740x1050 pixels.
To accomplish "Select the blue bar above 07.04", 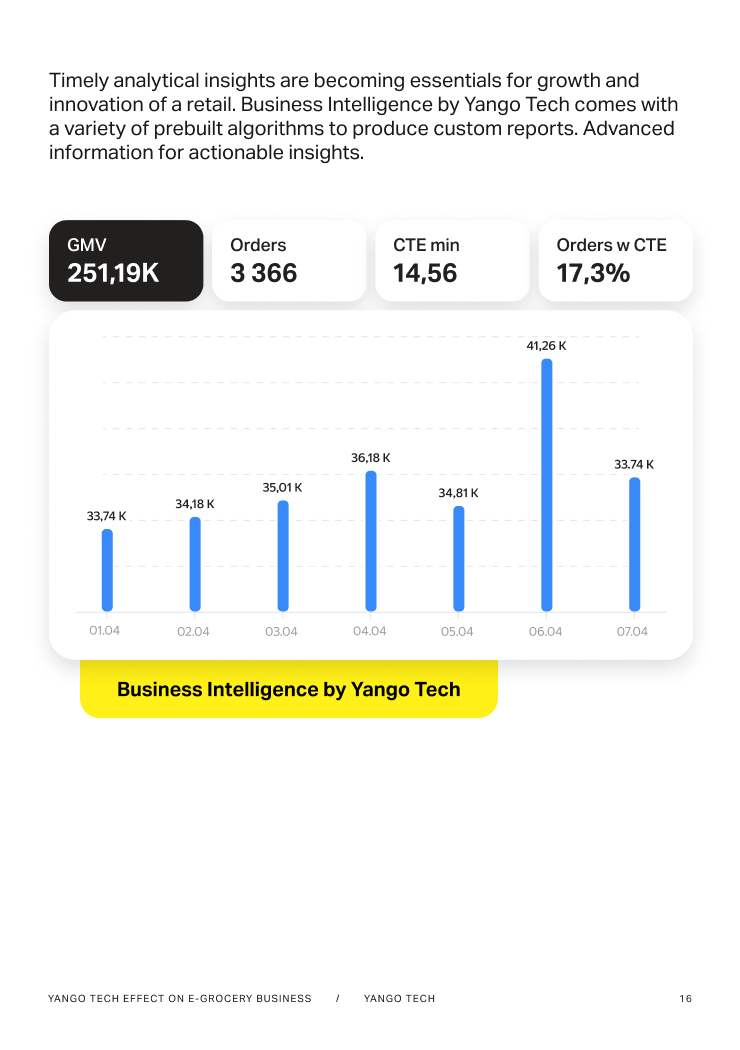I will [635, 544].
